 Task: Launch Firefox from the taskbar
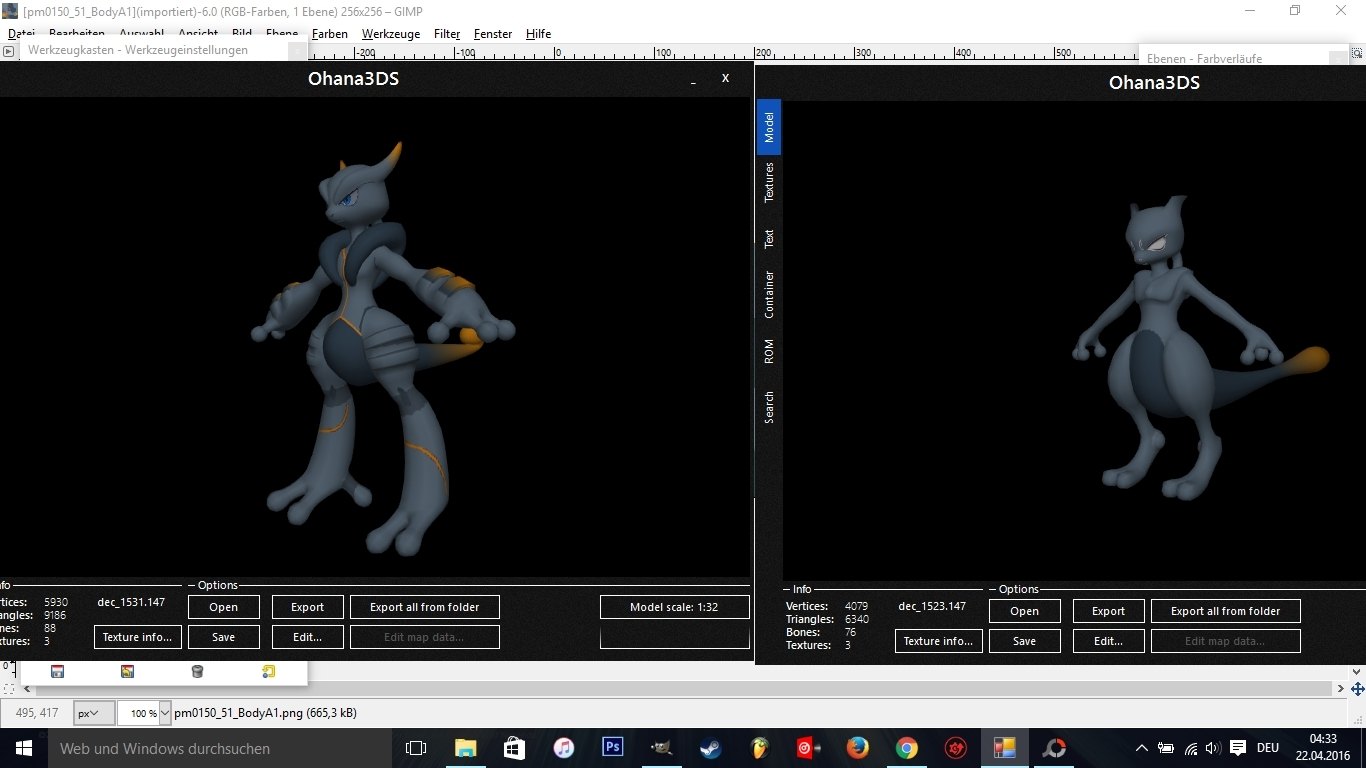click(x=857, y=748)
